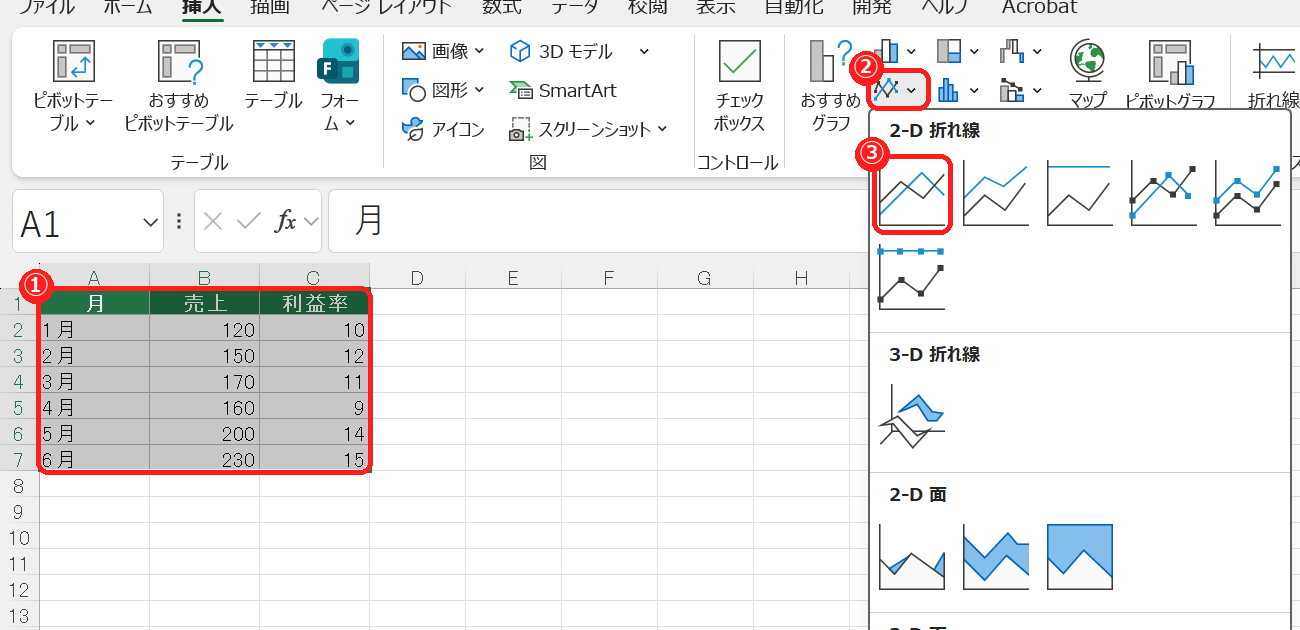The height and width of the screenshot is (630, 1300).
Task: Click the line chart icon in ribbon
Action: click(886, 91)
